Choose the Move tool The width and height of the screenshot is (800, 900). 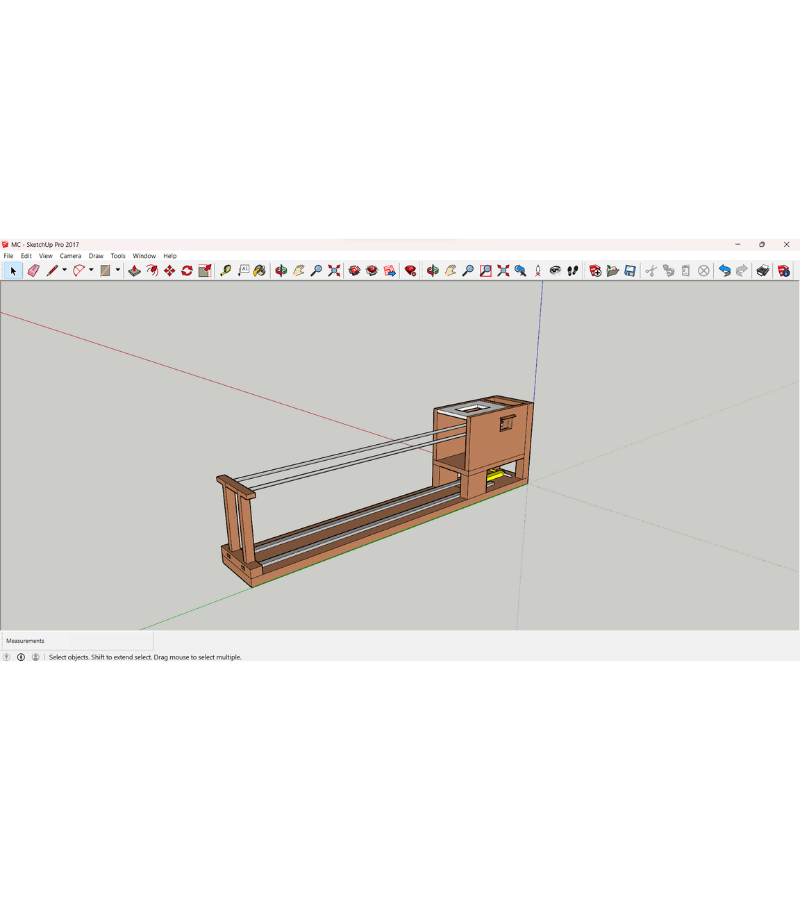169,271
